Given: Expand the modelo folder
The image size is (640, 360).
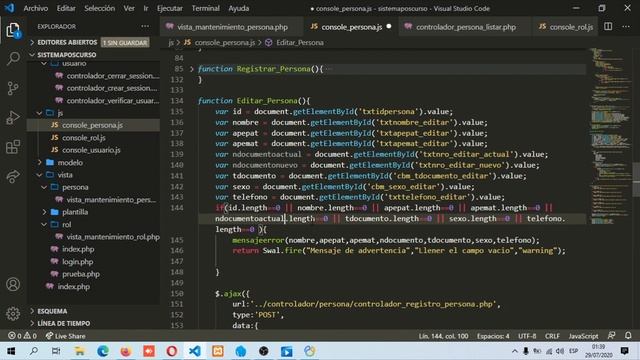Looking at the screenshot, I should (x=70, y=162).
